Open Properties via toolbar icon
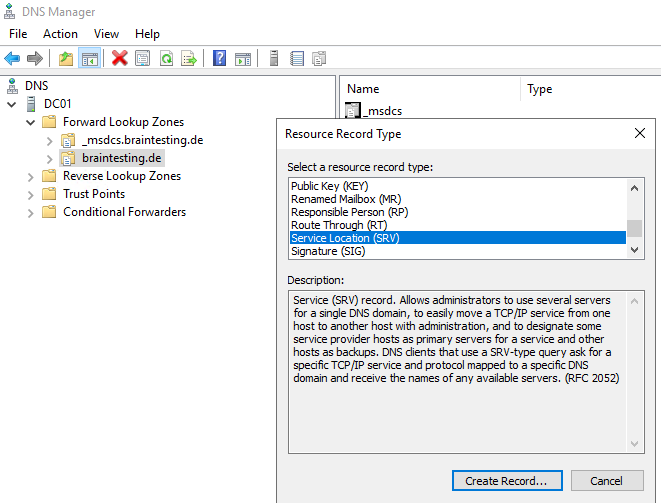Screen dimensions: 661x503 tap(143, 59)
